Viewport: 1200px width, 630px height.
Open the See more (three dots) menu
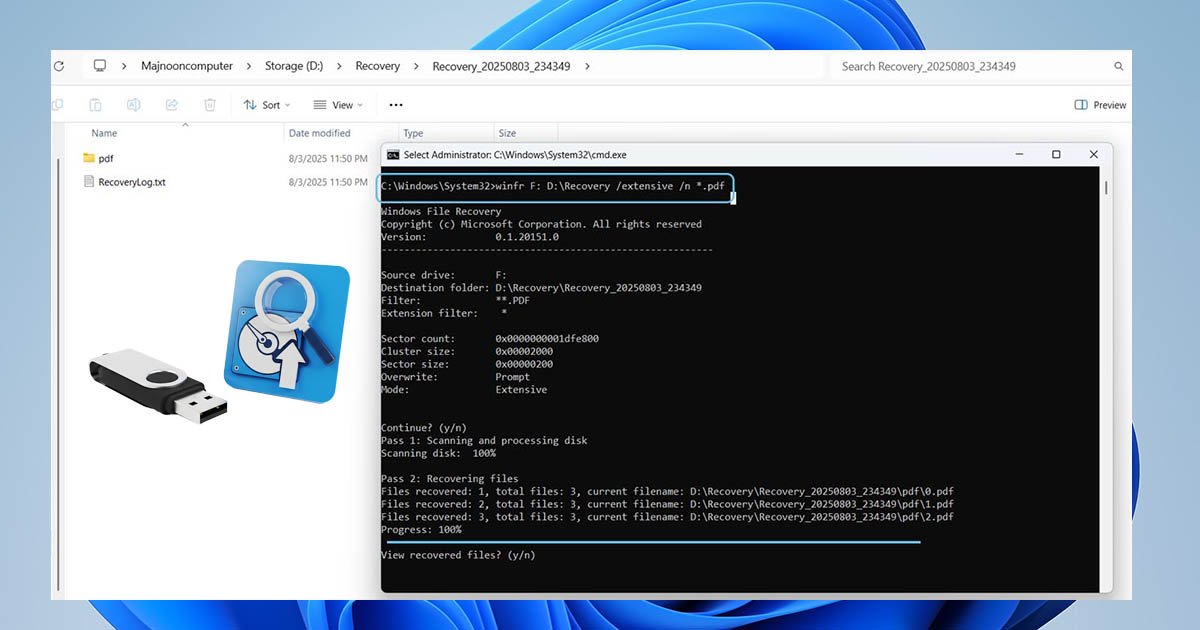[396, 105]
